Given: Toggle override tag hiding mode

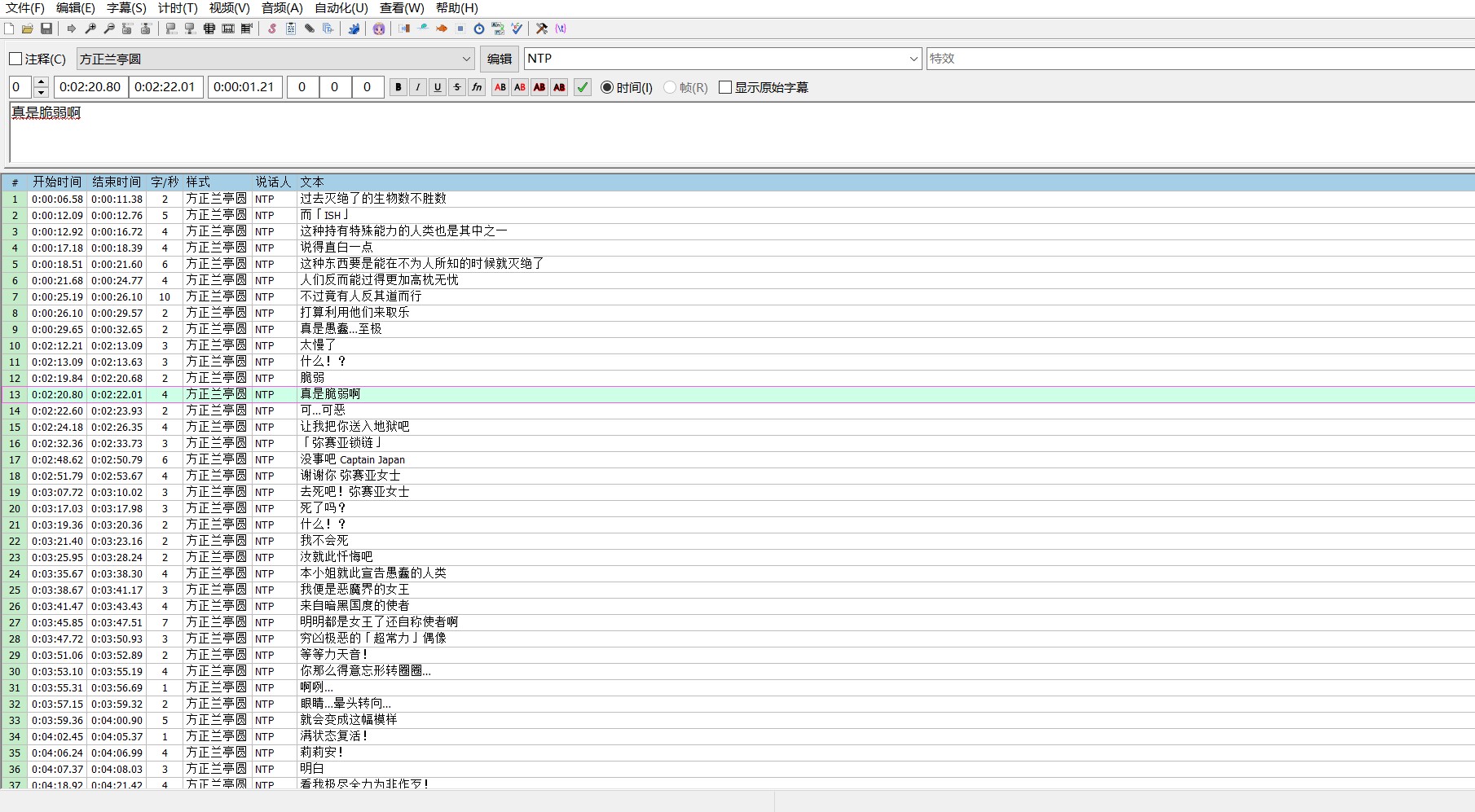Looking at the screenshot, I should (561, 29).
